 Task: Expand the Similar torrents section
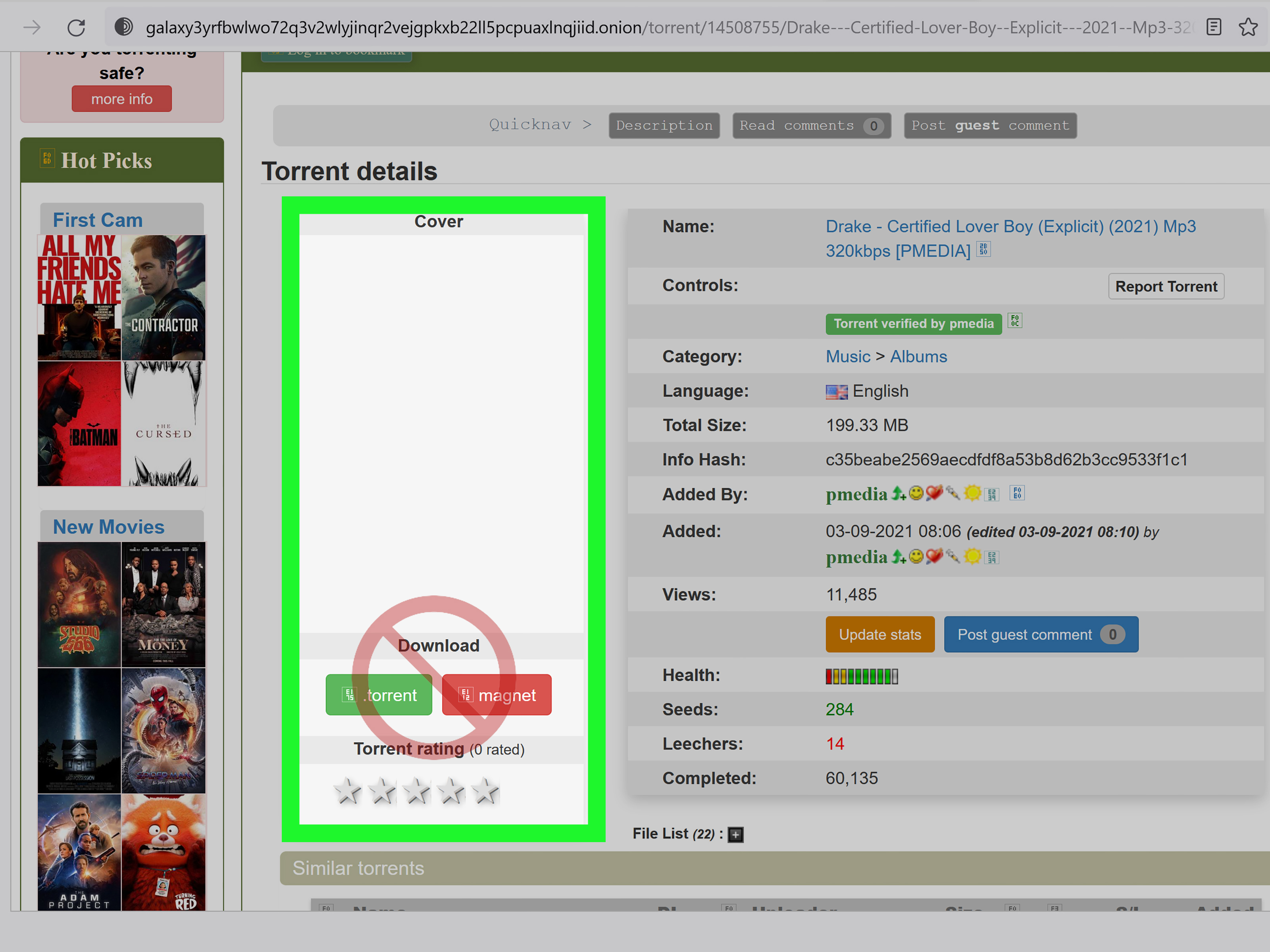(358, 868)
